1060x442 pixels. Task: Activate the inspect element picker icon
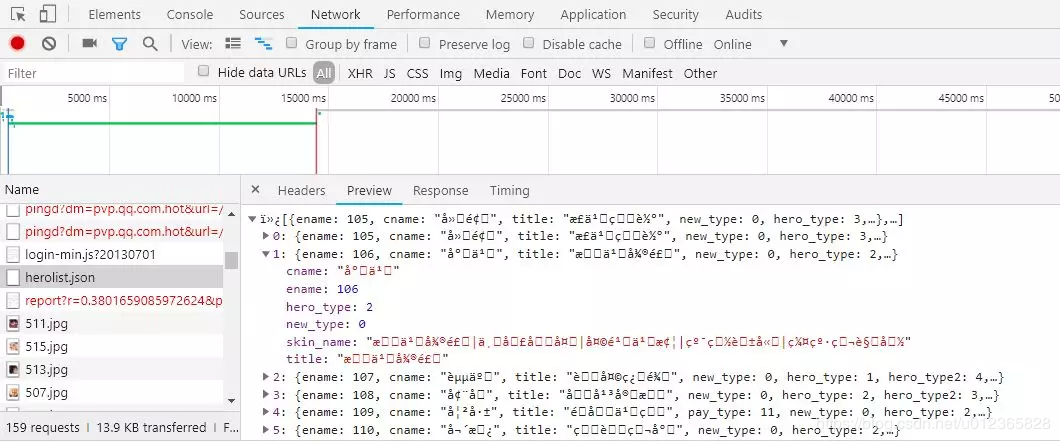tap(18, 14)
